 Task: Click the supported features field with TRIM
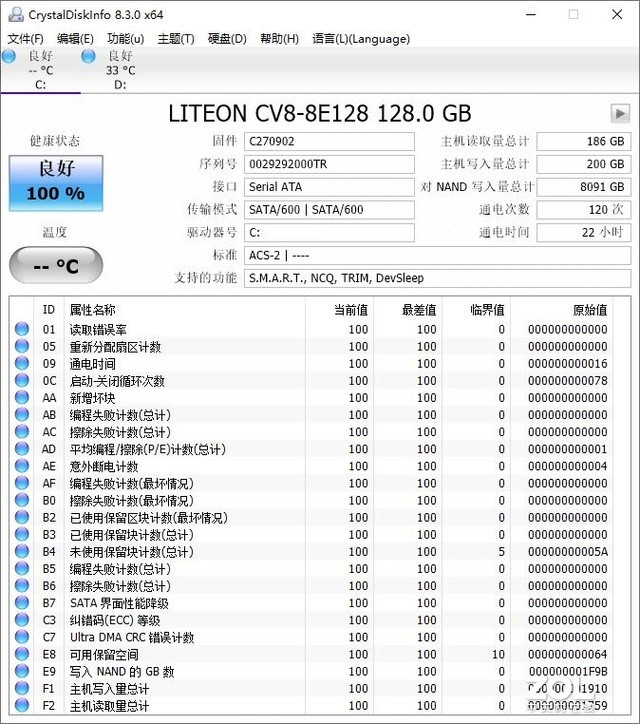pyautogui.click(x=437, y=278)
